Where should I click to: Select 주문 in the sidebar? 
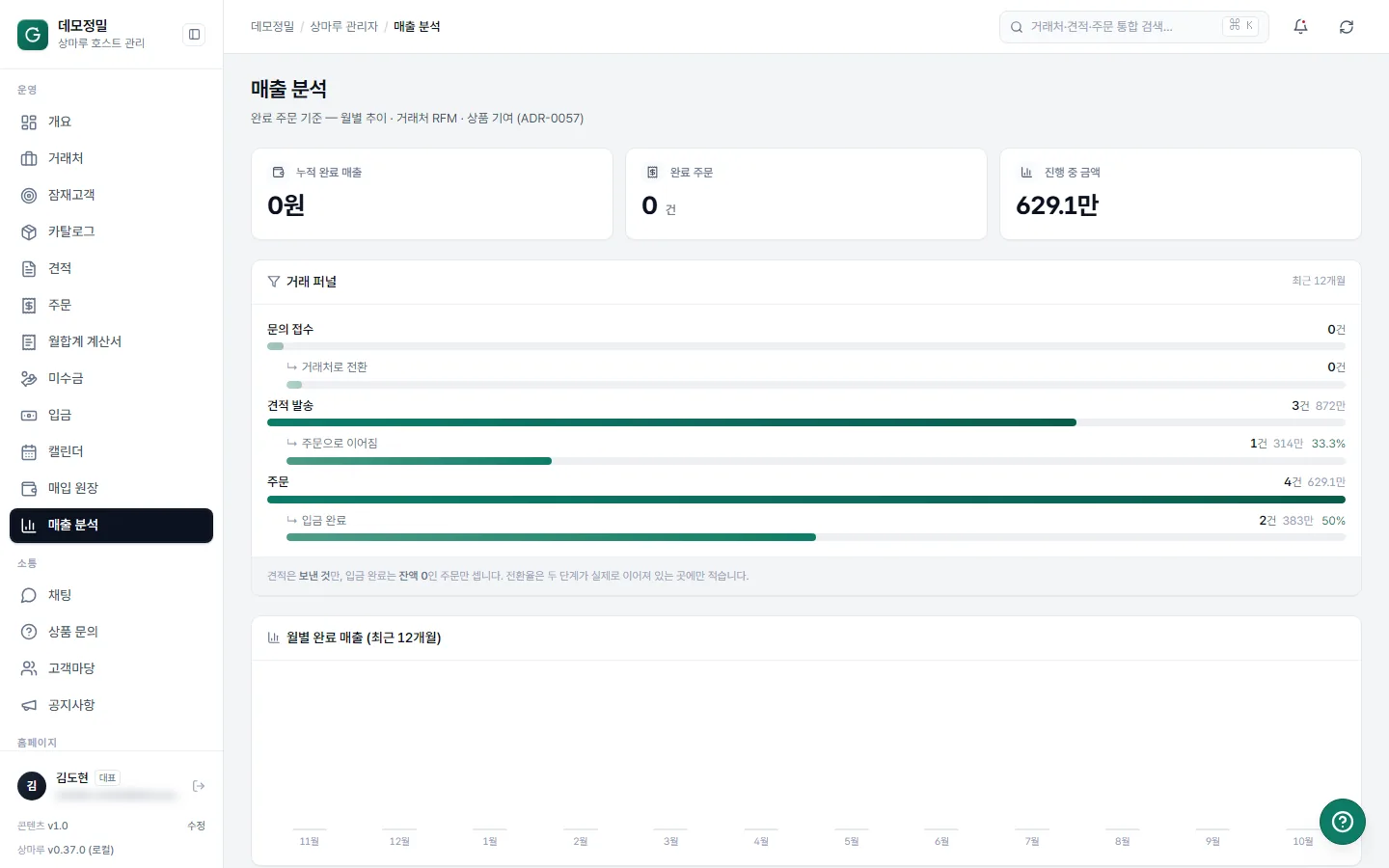[111, 305]
